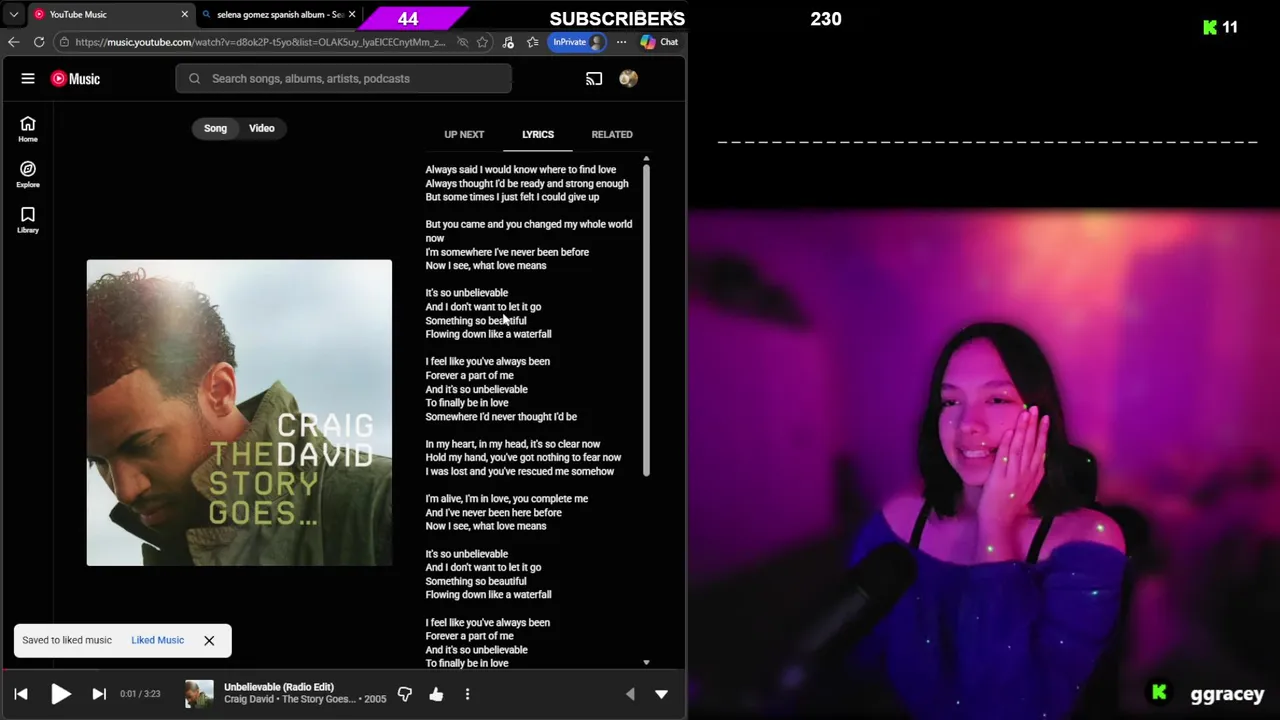
Task: Click the site info lock icon
Action: pos(64,42)
